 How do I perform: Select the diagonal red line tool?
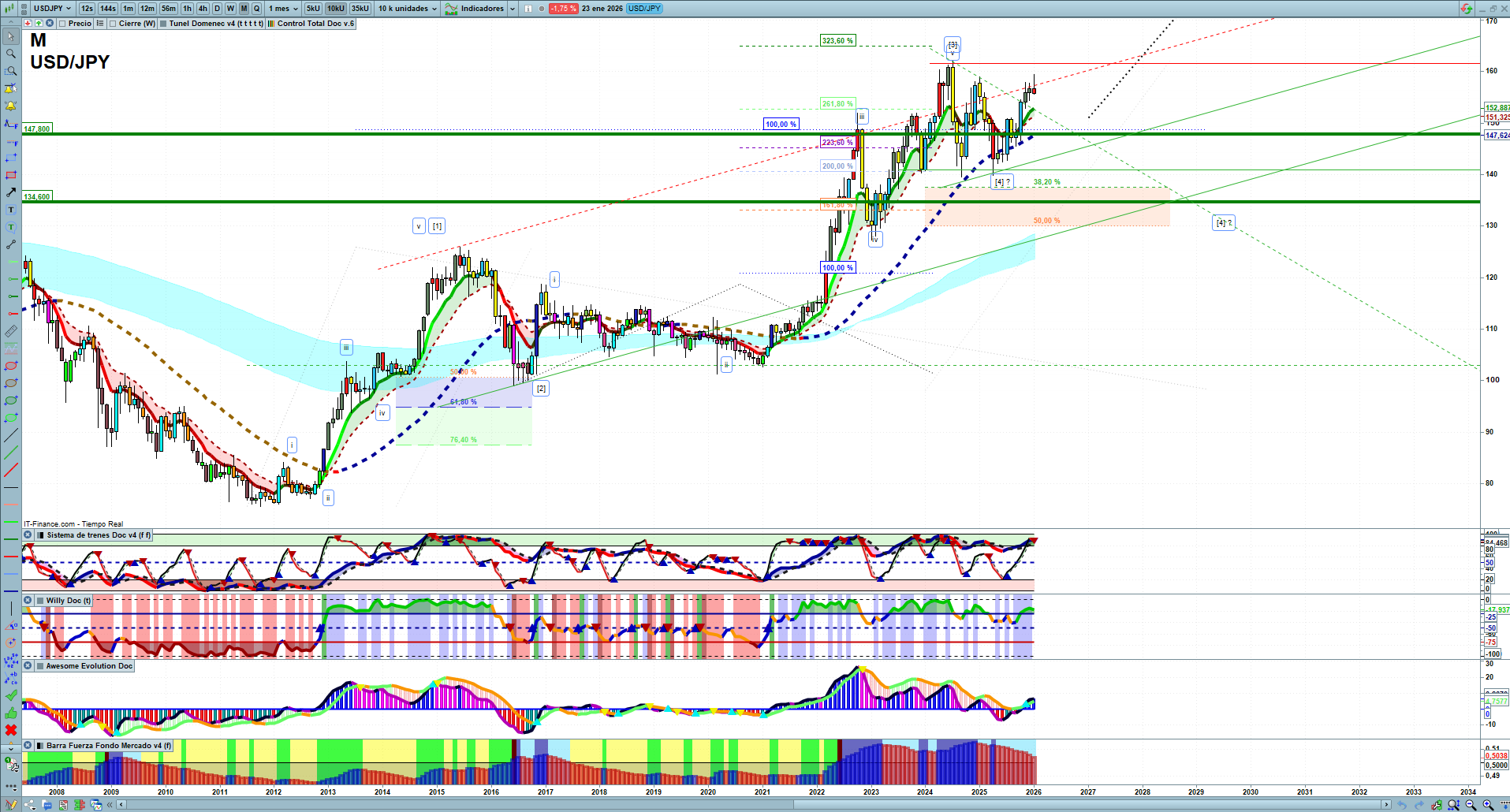point(11,470)
